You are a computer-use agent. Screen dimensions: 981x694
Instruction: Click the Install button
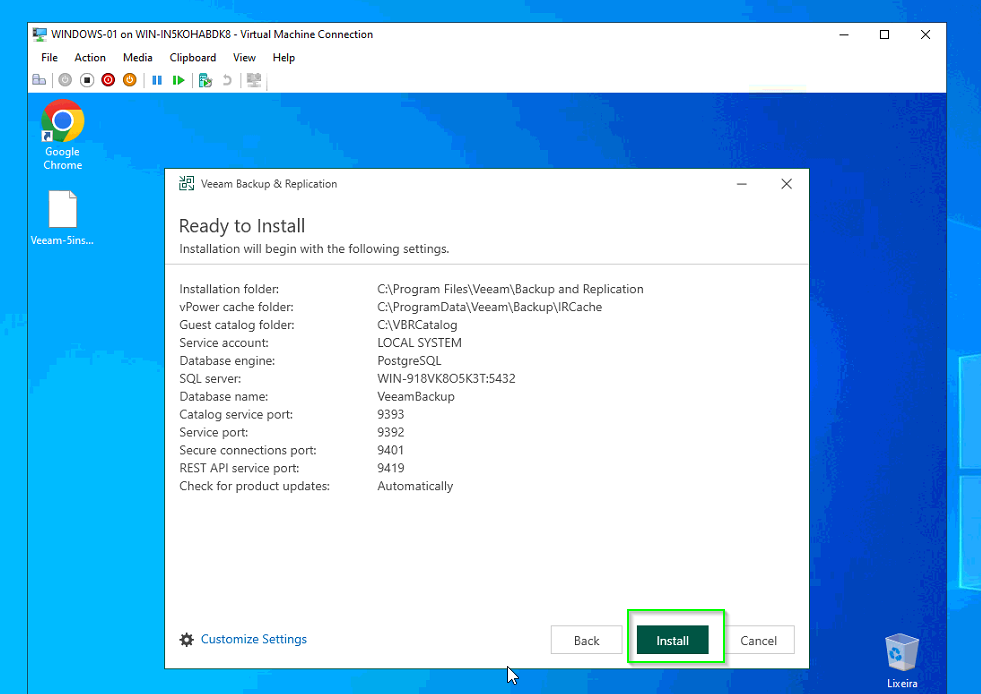(x=673, y=640)
